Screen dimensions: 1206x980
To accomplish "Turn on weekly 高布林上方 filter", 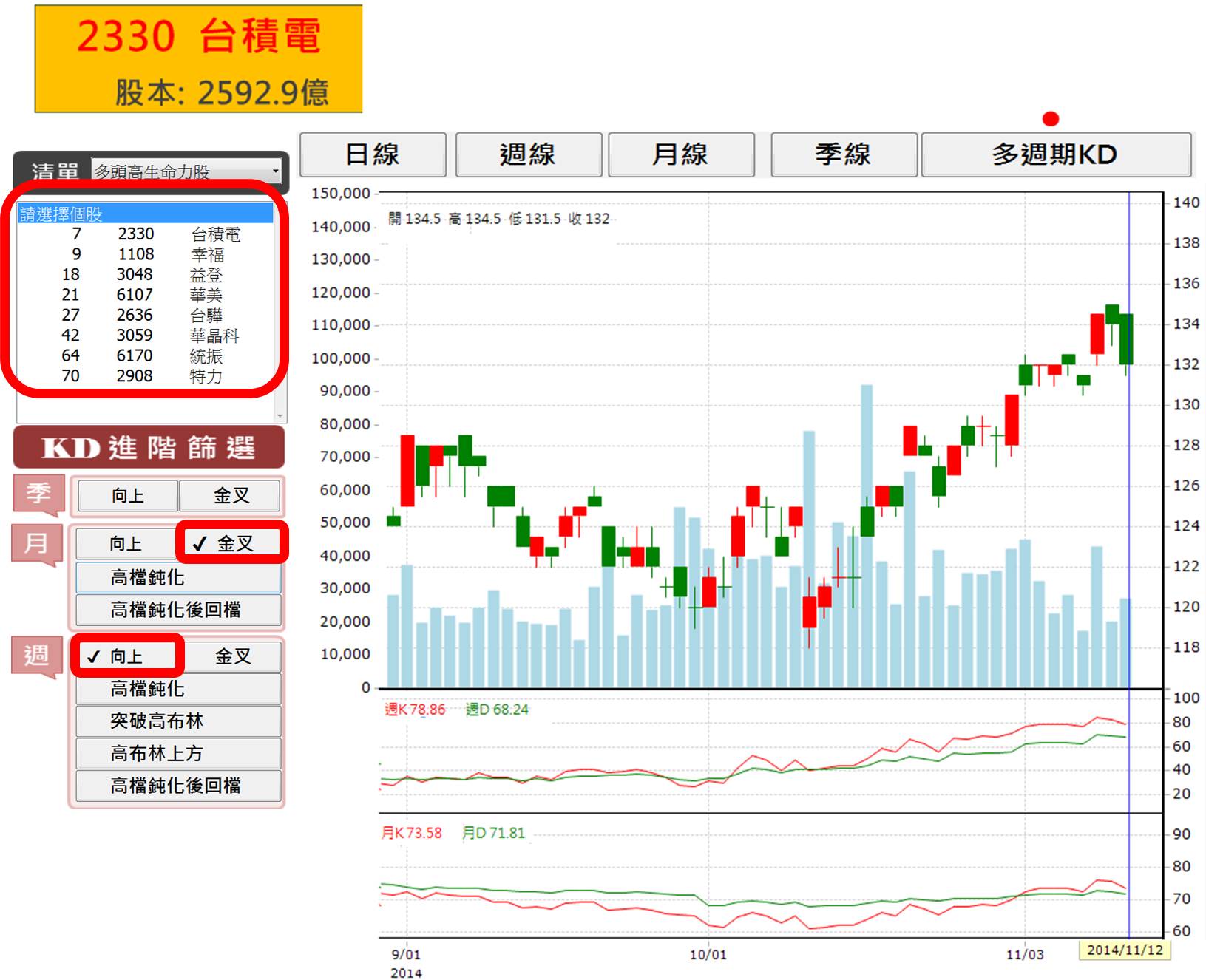I will 177,753.
